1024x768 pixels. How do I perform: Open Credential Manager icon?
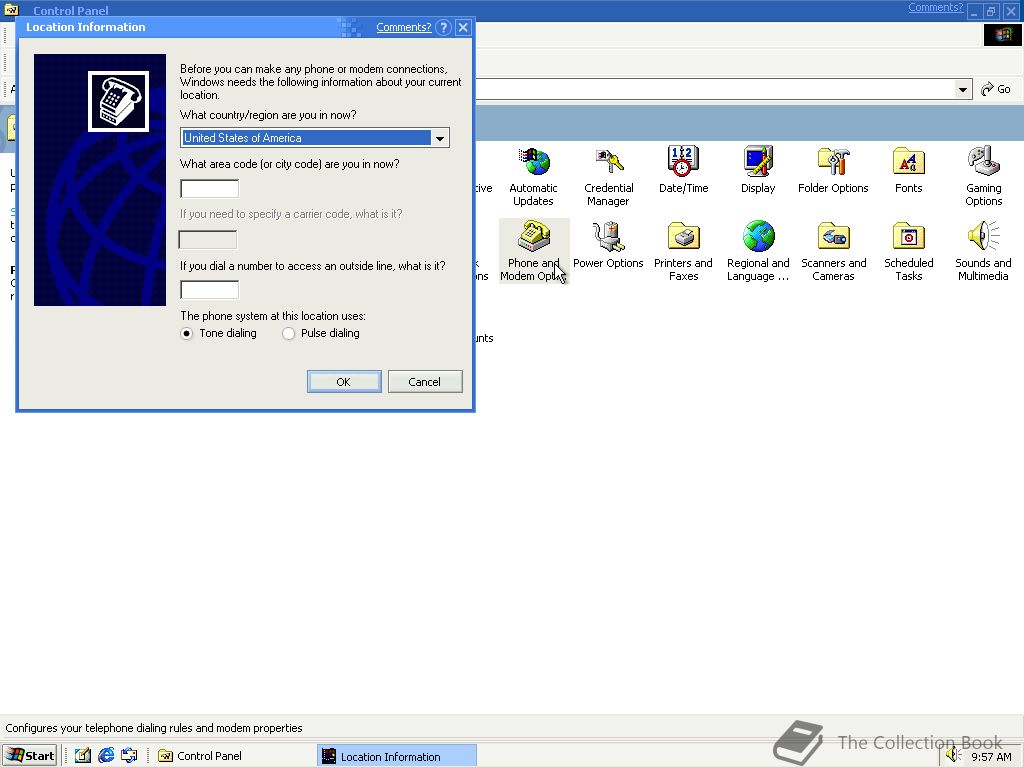pyautogui.click(x=608, y=176)
